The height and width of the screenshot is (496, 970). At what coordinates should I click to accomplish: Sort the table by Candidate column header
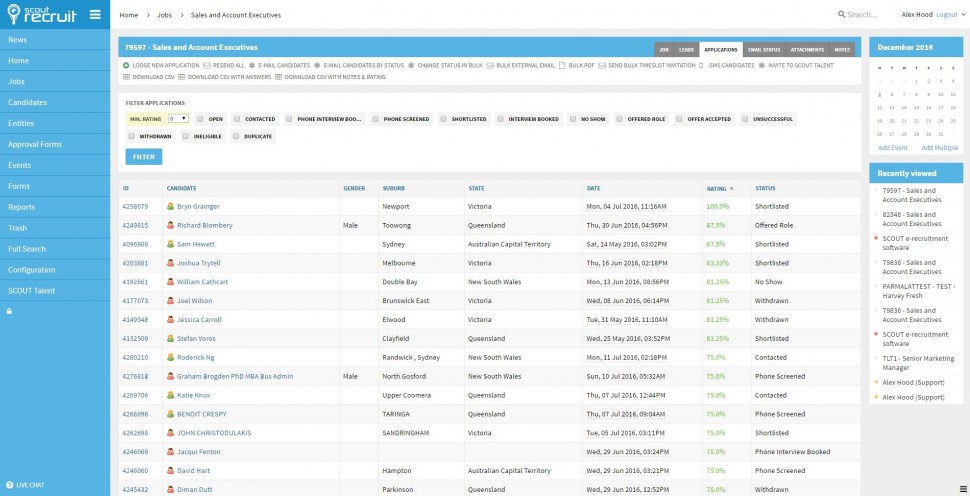click(181, 189)
